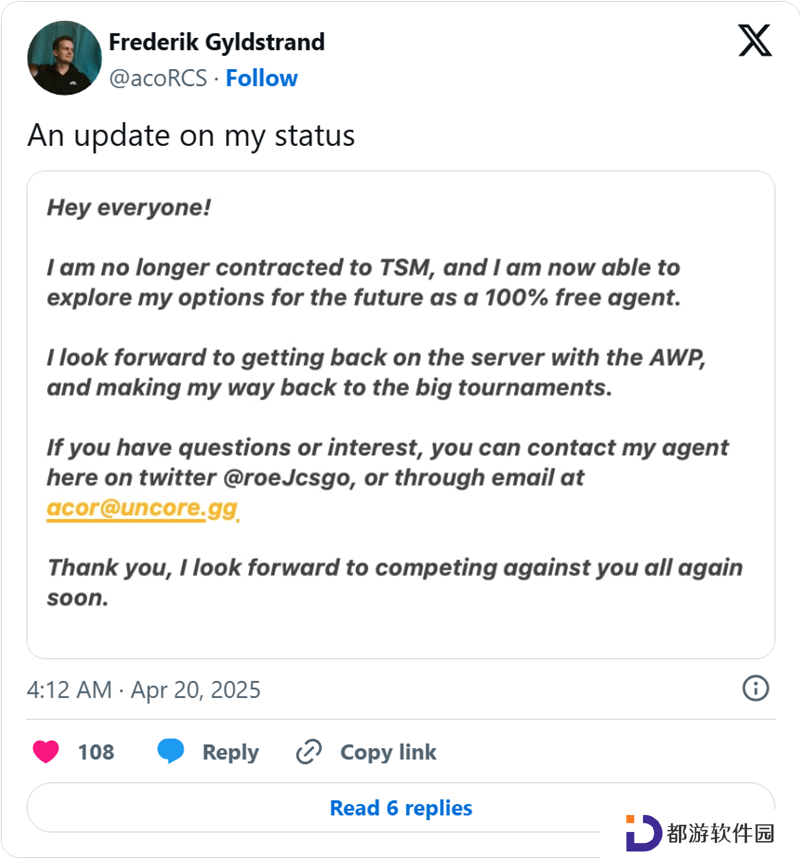Open the embedded 'Hey everyone!' statement image

pyautogui.click(x=401, y=415)
